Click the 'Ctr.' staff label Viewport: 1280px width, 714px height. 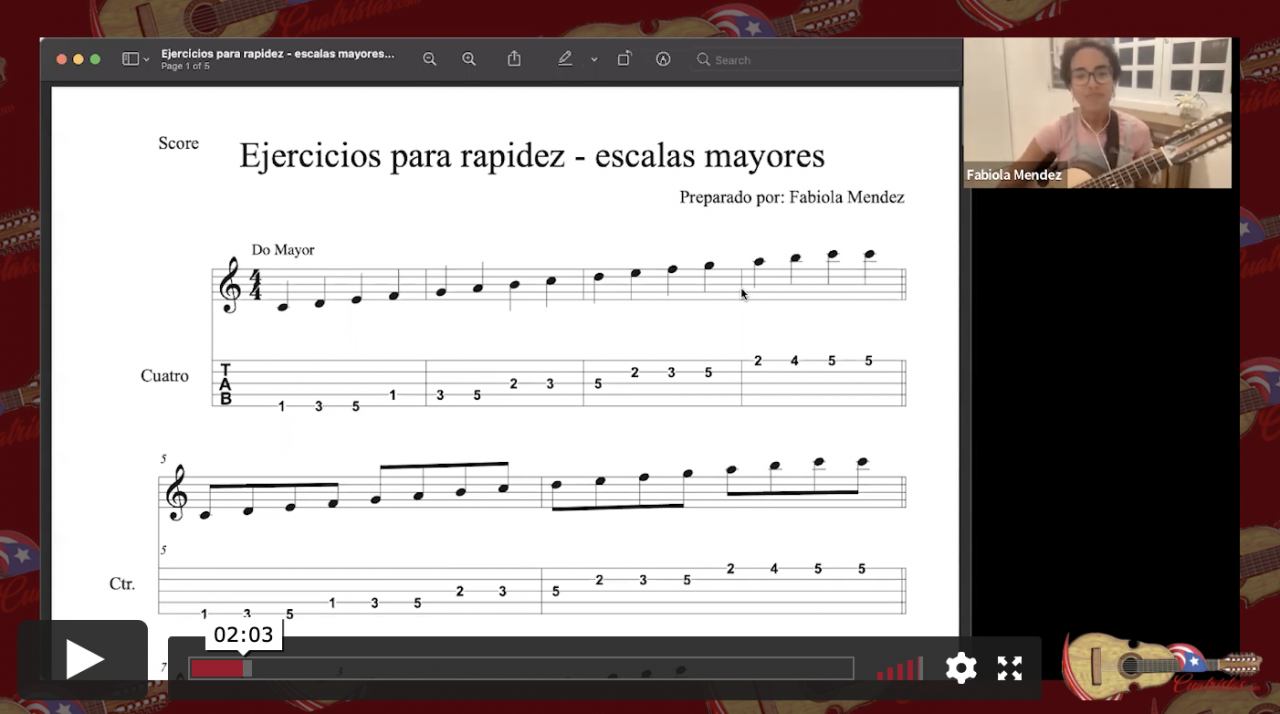[x=122, y=583]
